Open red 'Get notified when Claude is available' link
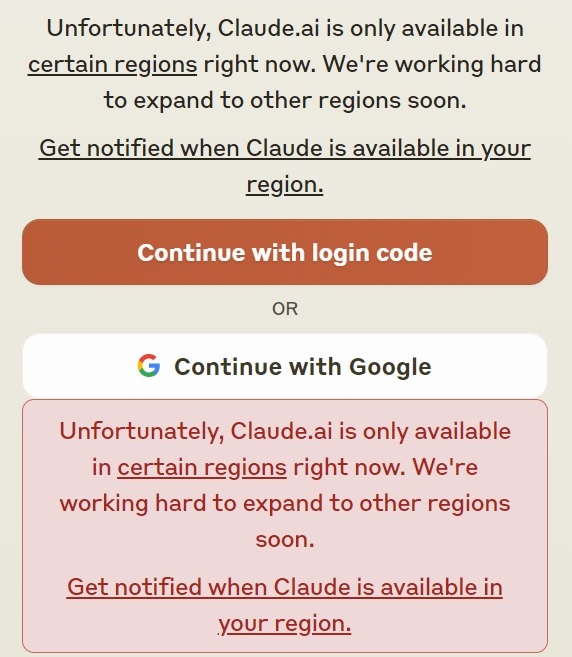 click(285, 605)
